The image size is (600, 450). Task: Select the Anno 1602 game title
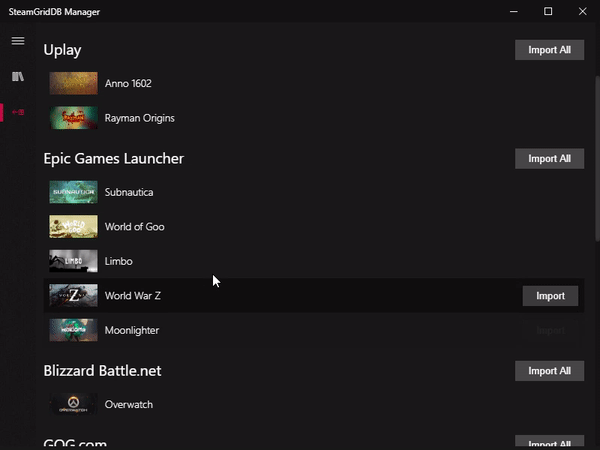[128, 83]
